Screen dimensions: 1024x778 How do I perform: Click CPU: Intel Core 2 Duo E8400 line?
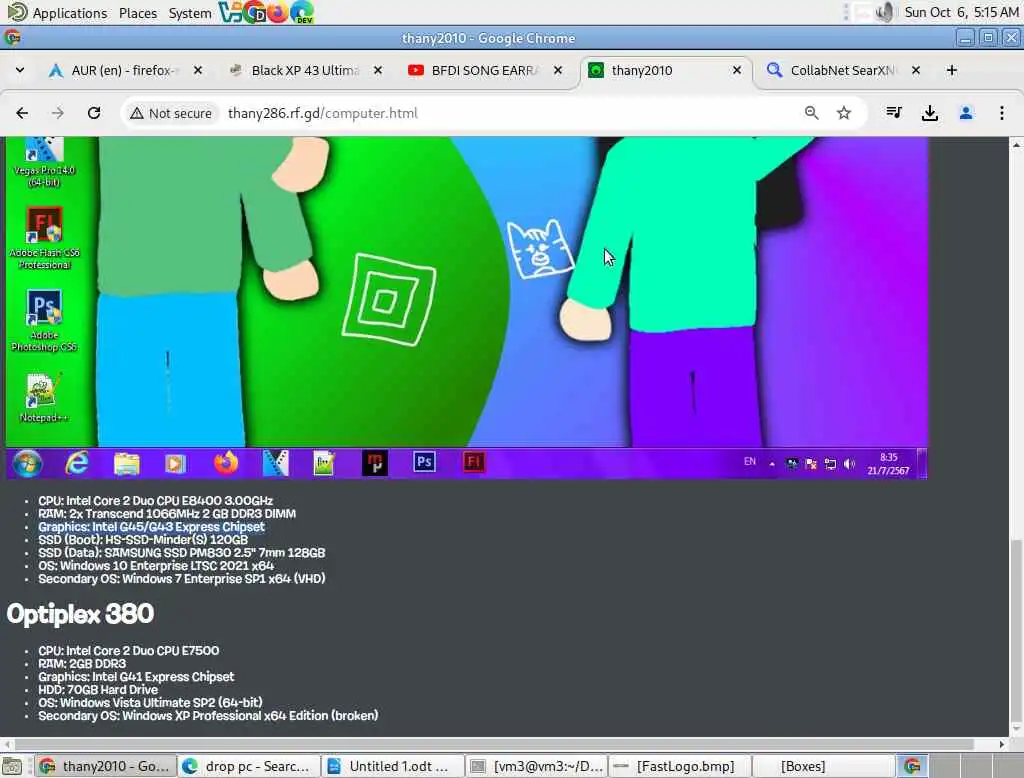click(x=155, y=500)
